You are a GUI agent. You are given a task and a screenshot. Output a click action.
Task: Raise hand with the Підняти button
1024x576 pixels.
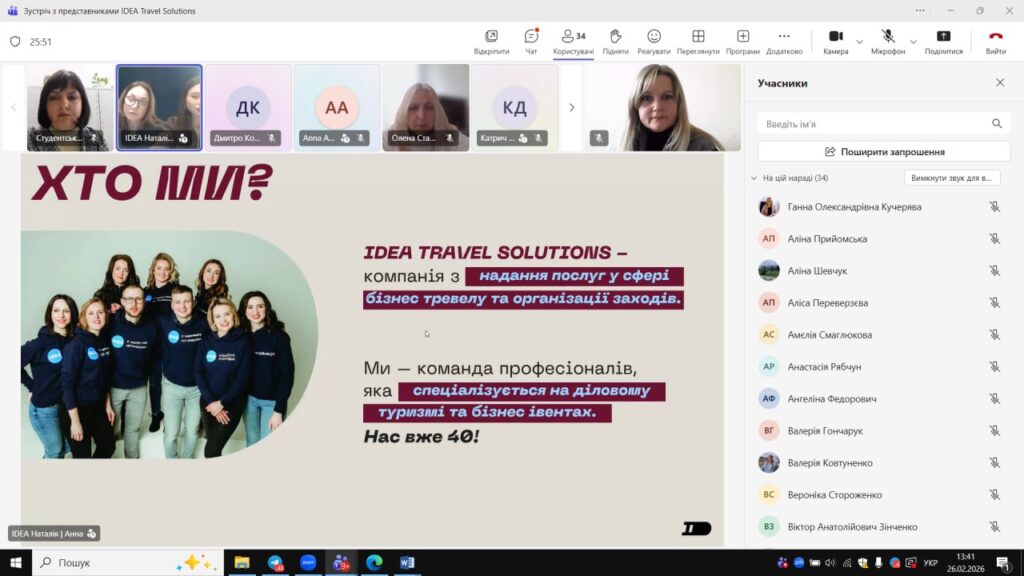pyautogui.click(x=616, y=41)
